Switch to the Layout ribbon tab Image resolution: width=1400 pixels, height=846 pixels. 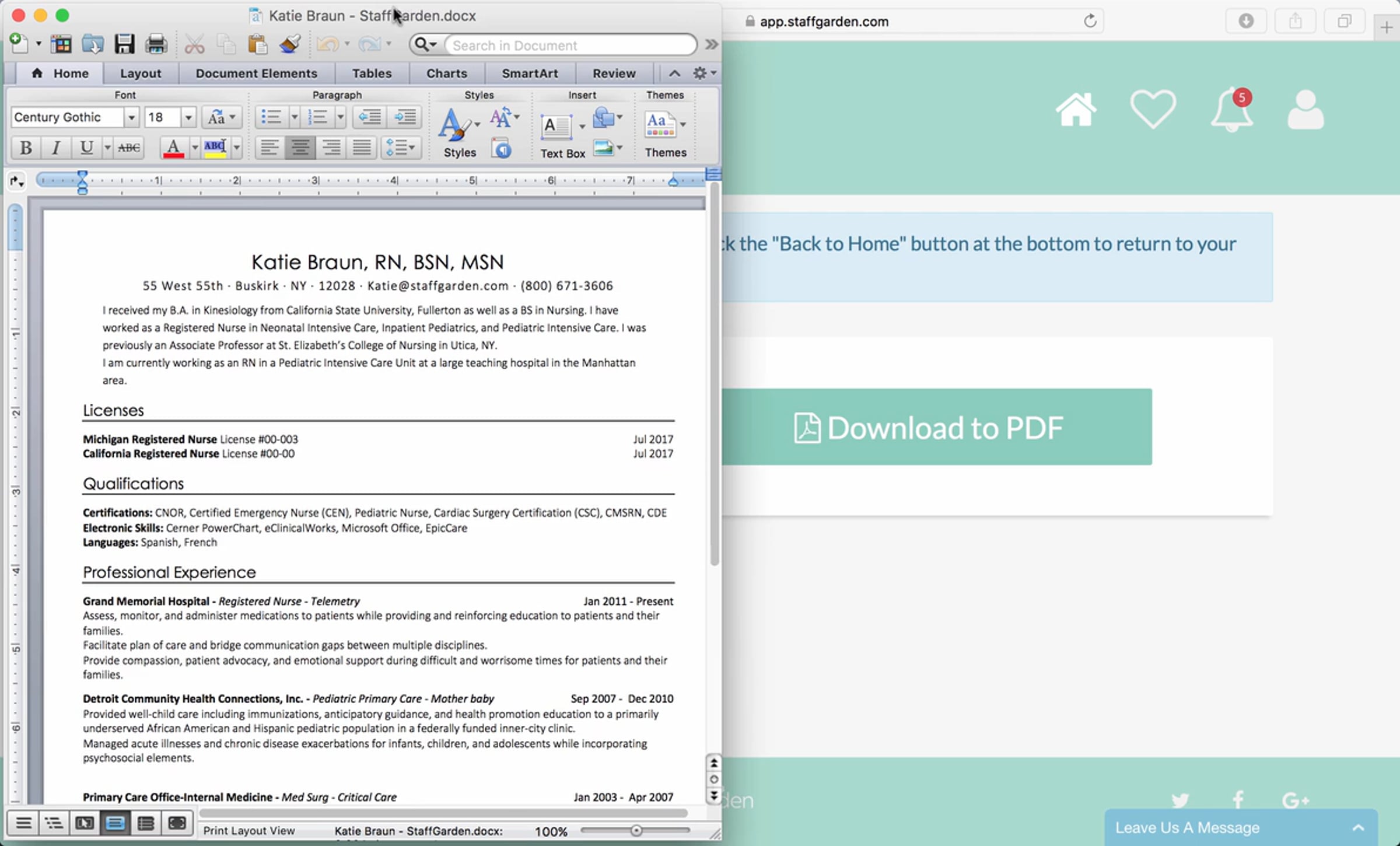[140, 74]
